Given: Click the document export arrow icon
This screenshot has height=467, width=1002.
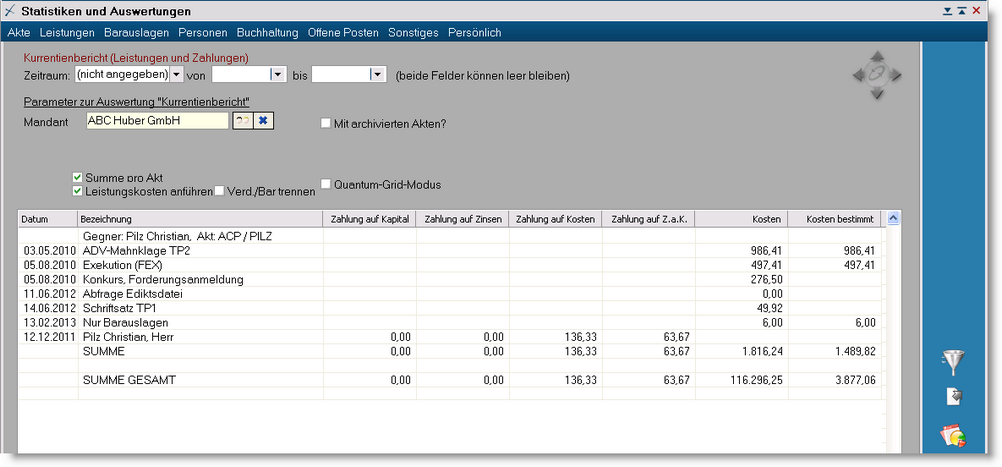Looking at the screenshot, I should [x=954, y=397].
